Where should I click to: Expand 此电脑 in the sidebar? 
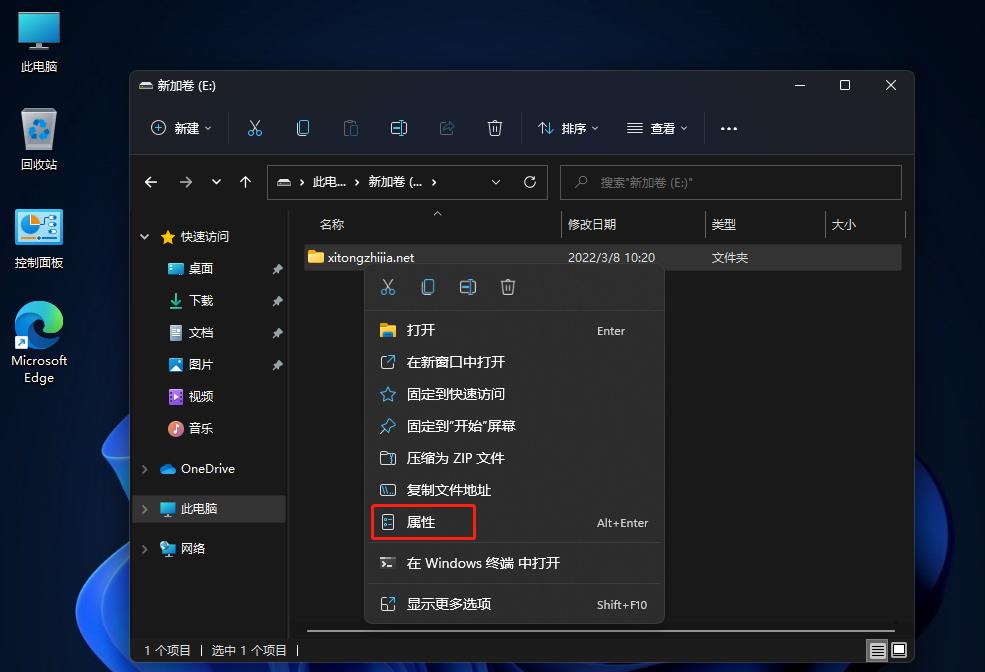144,508
